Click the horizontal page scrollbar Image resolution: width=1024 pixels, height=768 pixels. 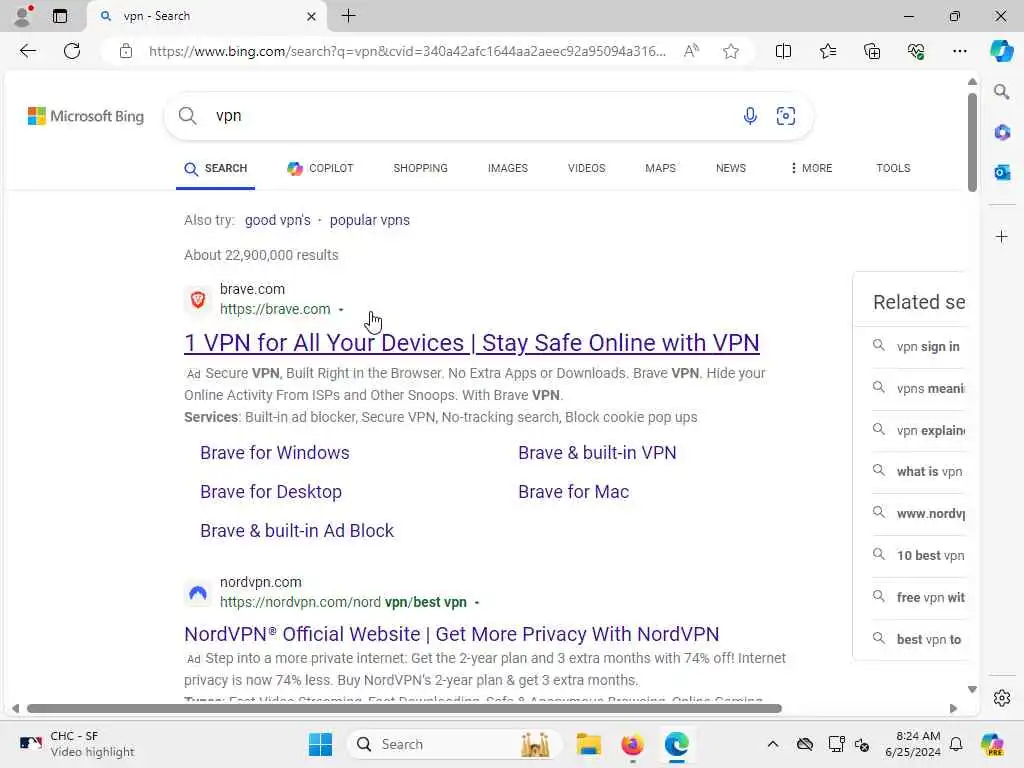pos(404,709)
